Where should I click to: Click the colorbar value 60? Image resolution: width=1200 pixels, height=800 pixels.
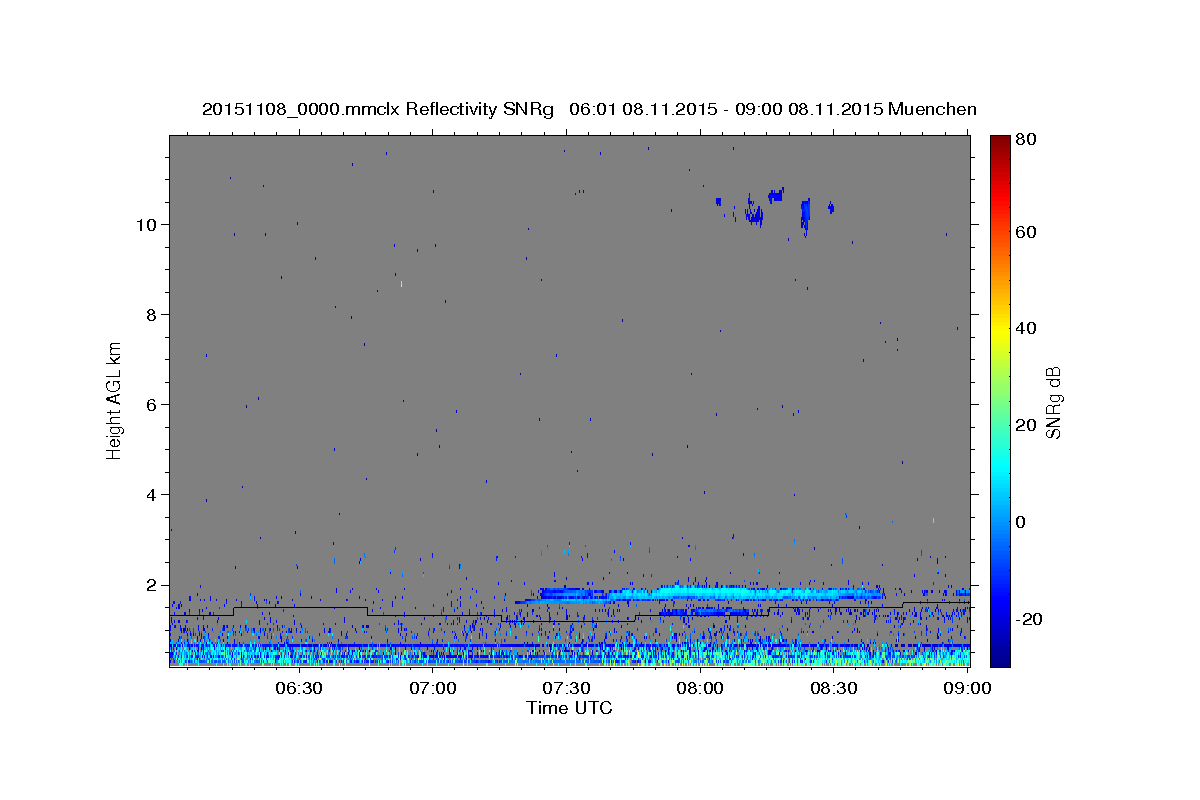1027,232
